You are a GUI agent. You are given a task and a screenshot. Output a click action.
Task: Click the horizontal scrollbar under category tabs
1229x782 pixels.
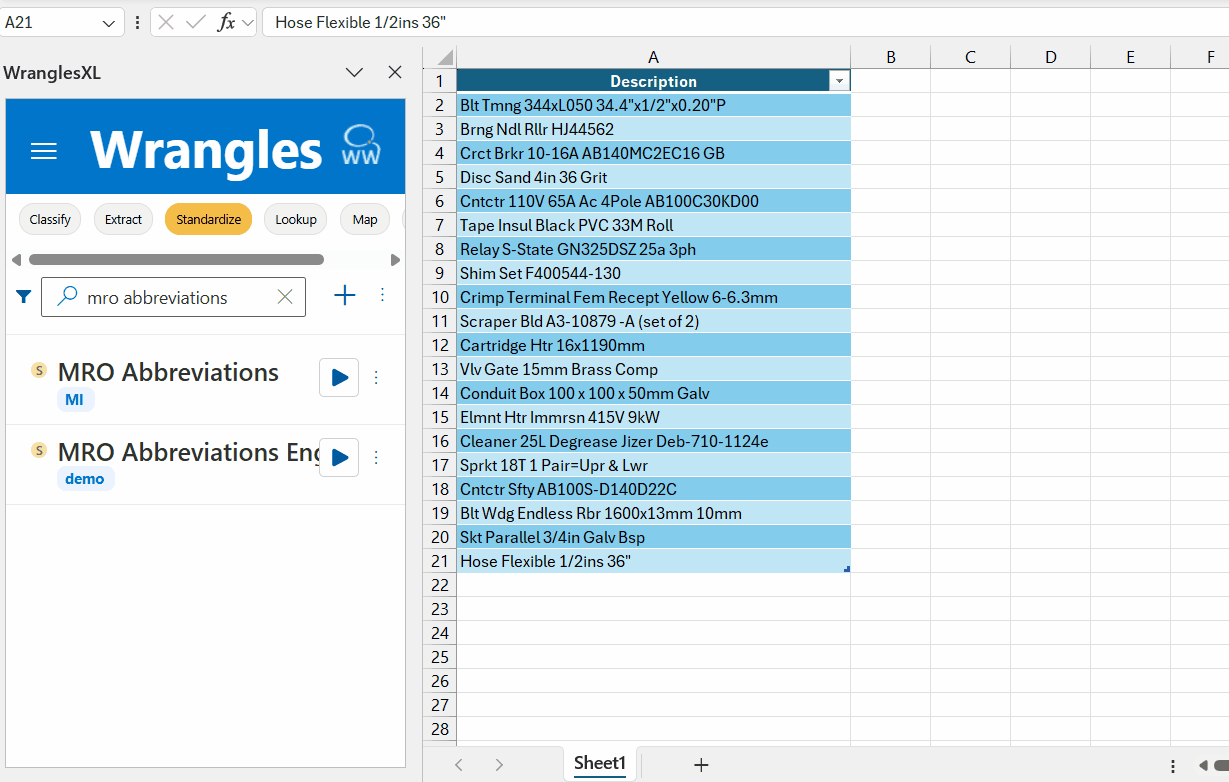(x=176, y=260)
